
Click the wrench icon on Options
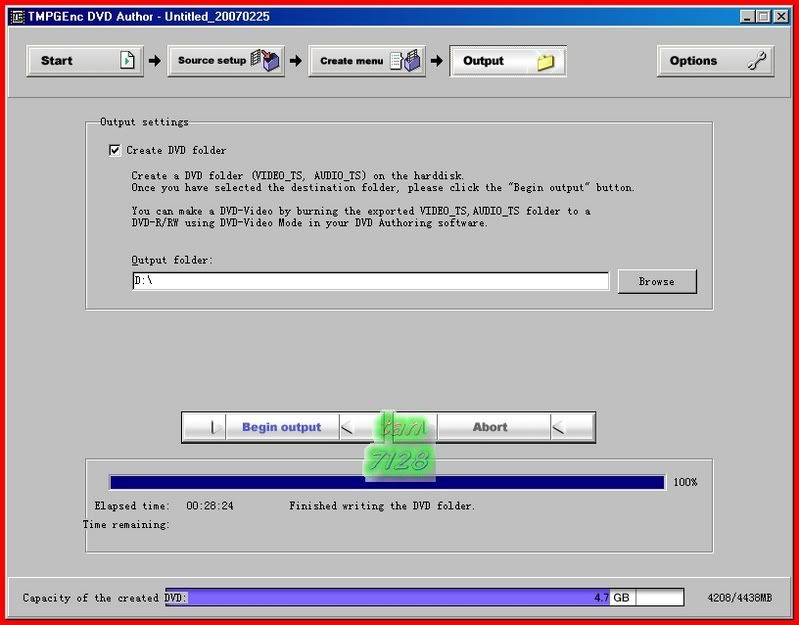[x=757, y=61]
